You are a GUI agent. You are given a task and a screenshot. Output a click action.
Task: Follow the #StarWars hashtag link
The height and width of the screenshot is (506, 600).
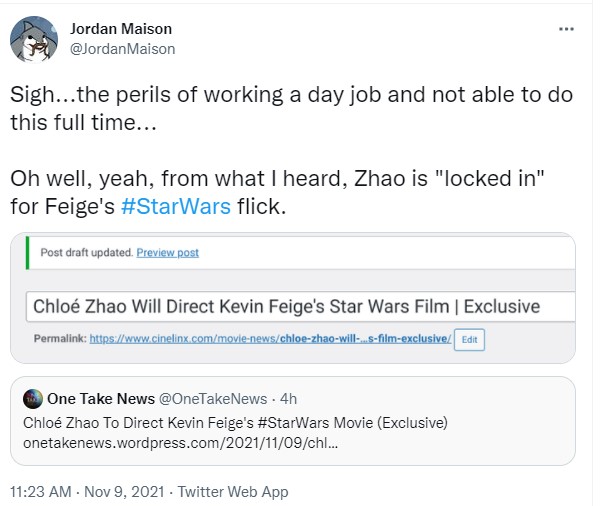click(x=176, y=206)
